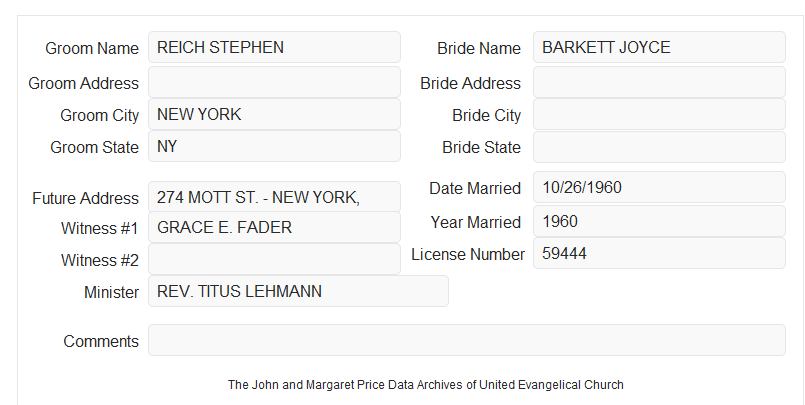Click the Groom Name label
This screenshot has height=405, width=805.
point(92,48)
